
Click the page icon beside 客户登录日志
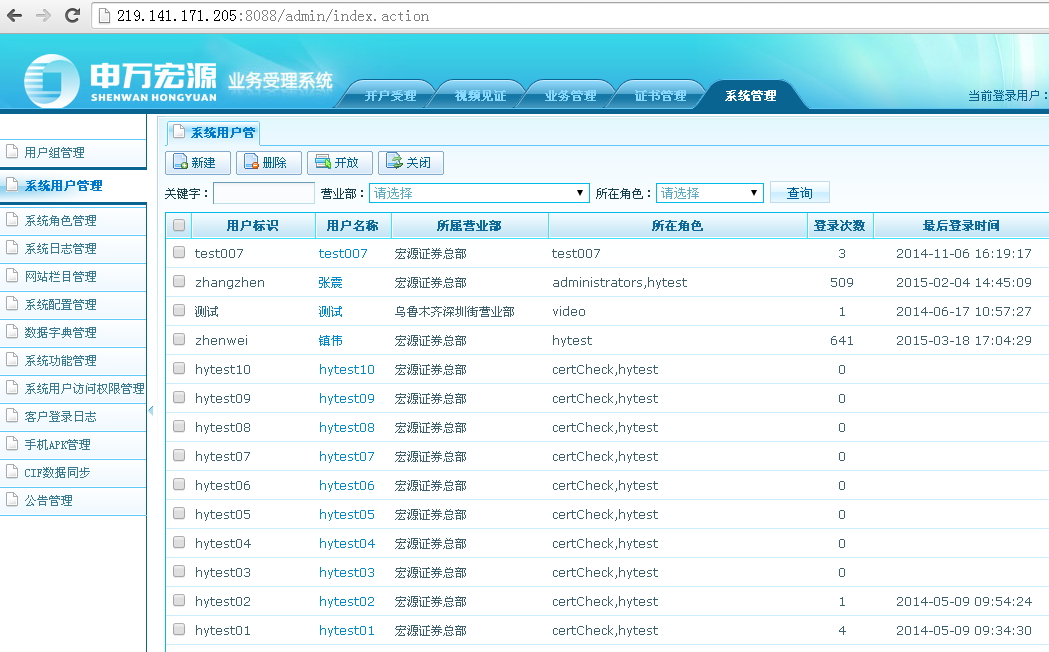point(11,416)
